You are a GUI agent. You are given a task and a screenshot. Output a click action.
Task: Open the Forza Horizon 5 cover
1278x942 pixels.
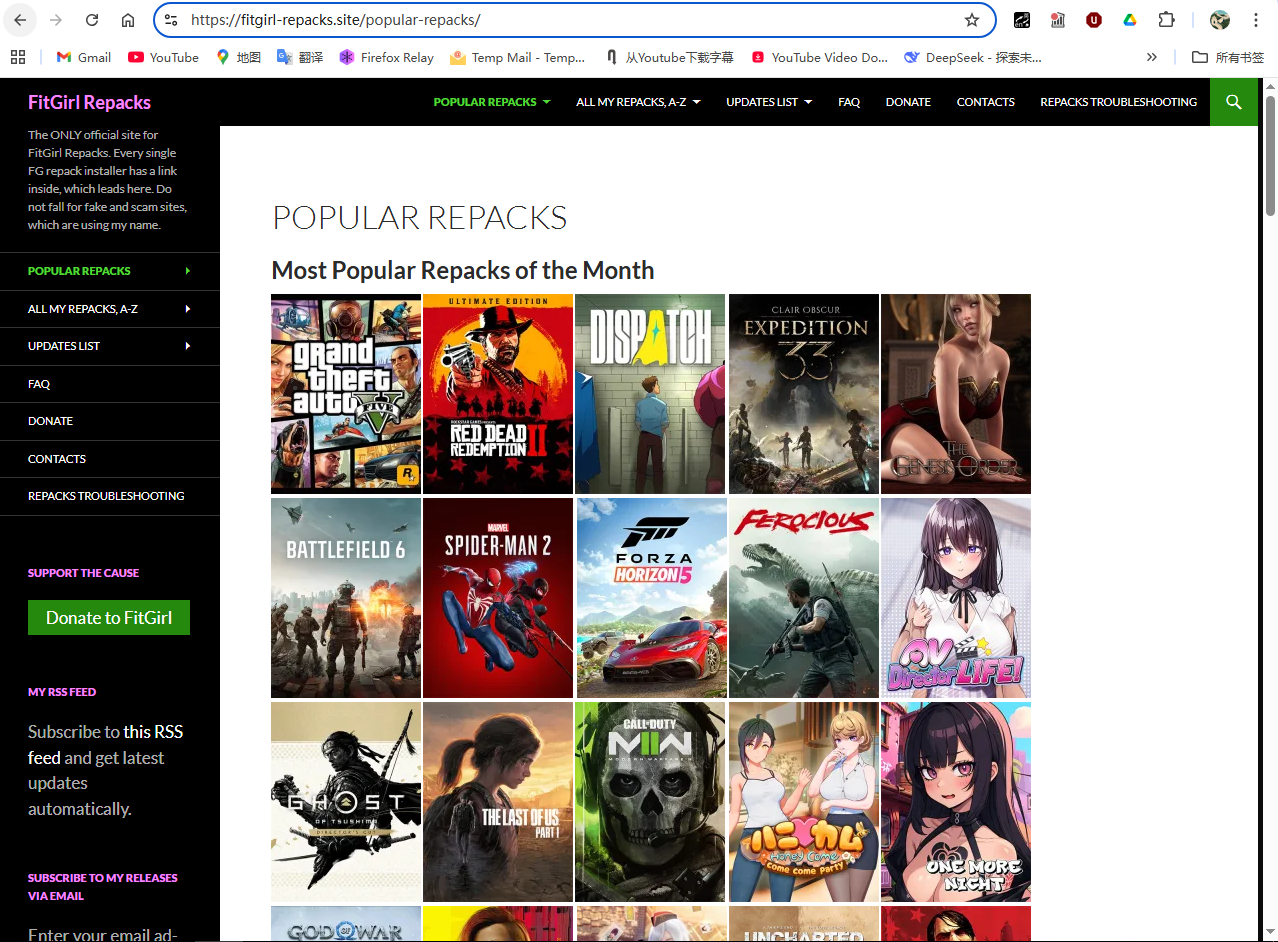(x=650, y=598)
